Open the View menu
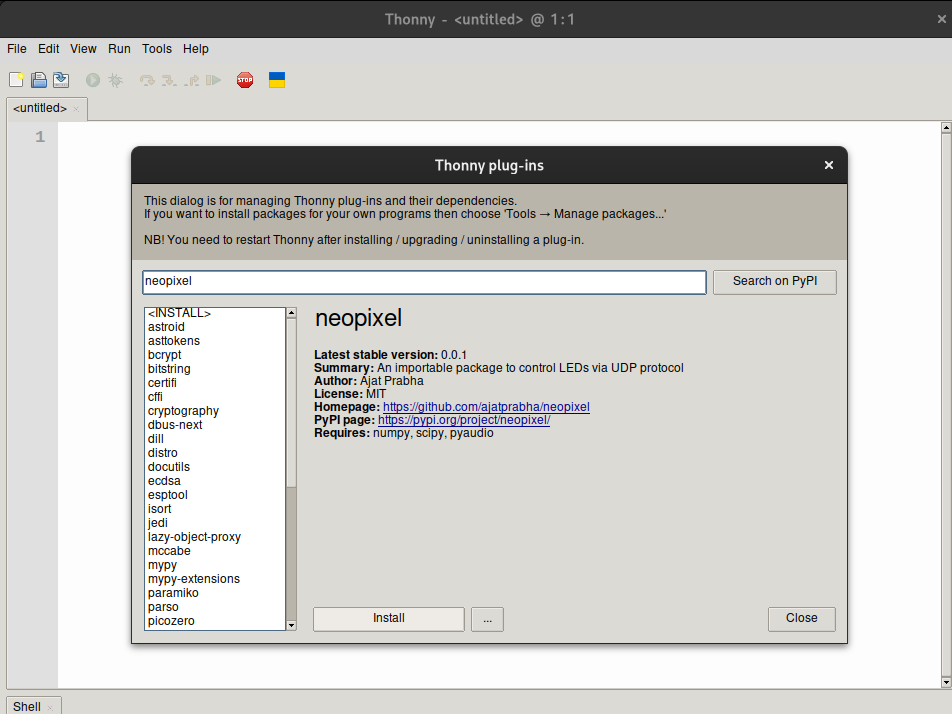Viewport: 952px width, 714px height. point(83,49)
